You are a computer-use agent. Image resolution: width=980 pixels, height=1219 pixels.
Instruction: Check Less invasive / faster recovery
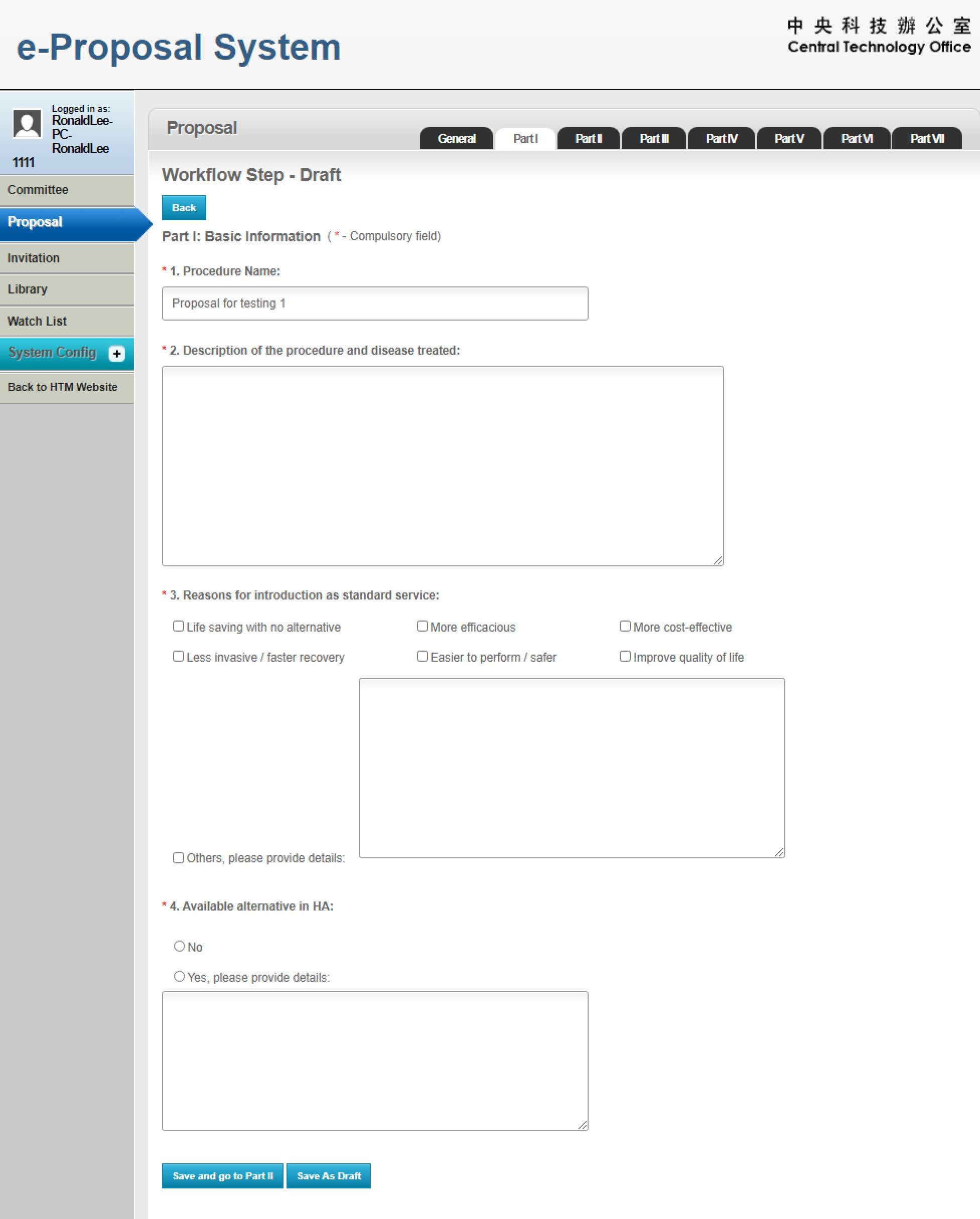tap(179, 657)
